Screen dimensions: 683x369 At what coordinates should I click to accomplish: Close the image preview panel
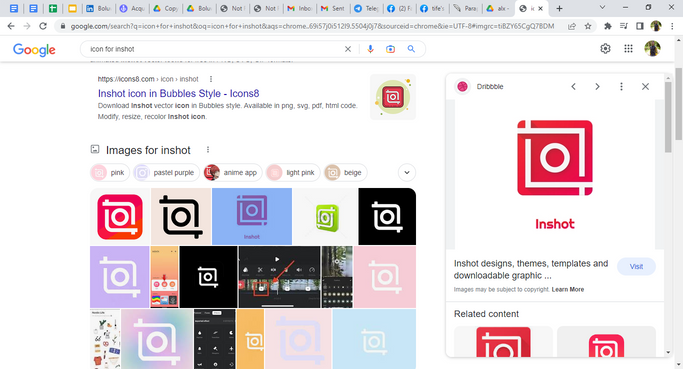coord(645,86)
